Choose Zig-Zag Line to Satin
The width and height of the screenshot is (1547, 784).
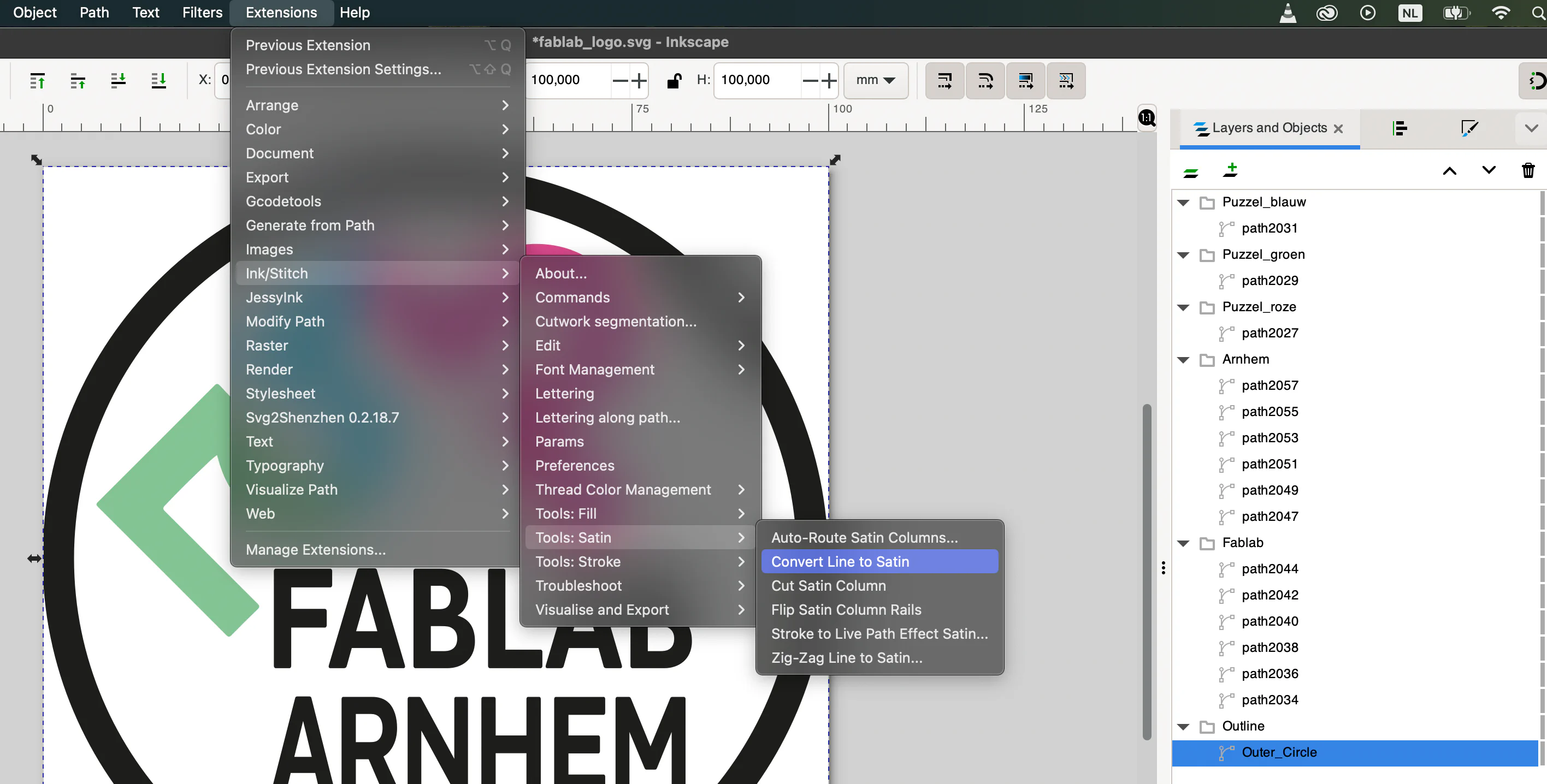click(879, 657)
